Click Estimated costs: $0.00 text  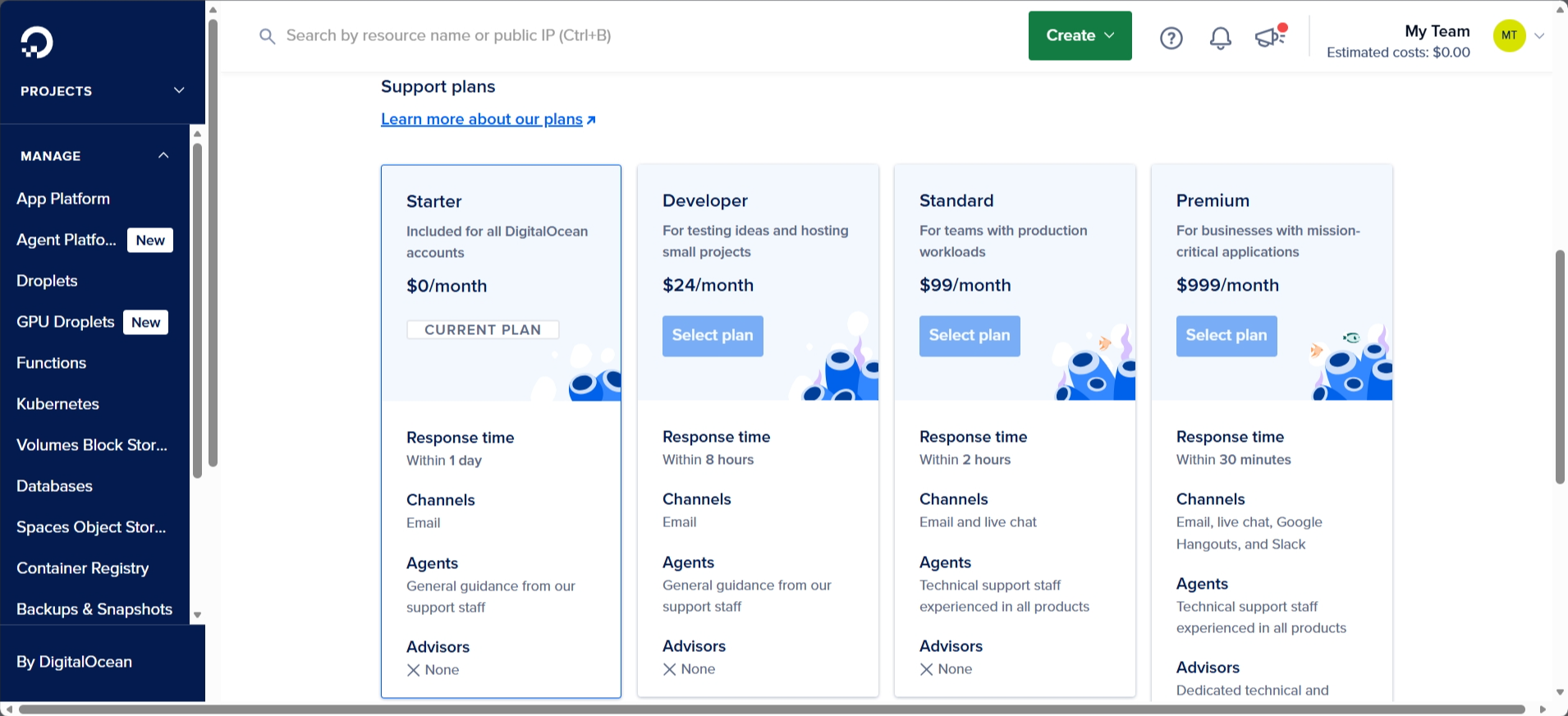pos(1398,53)
